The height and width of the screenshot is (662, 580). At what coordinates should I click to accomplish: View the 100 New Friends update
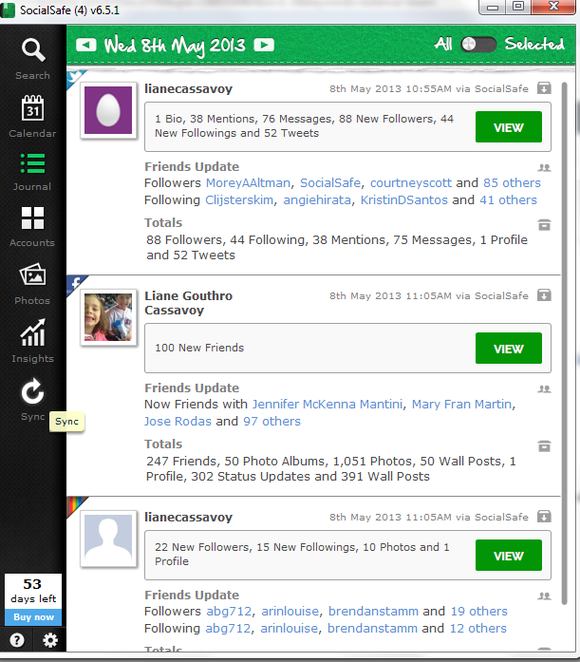pos(508,348)
